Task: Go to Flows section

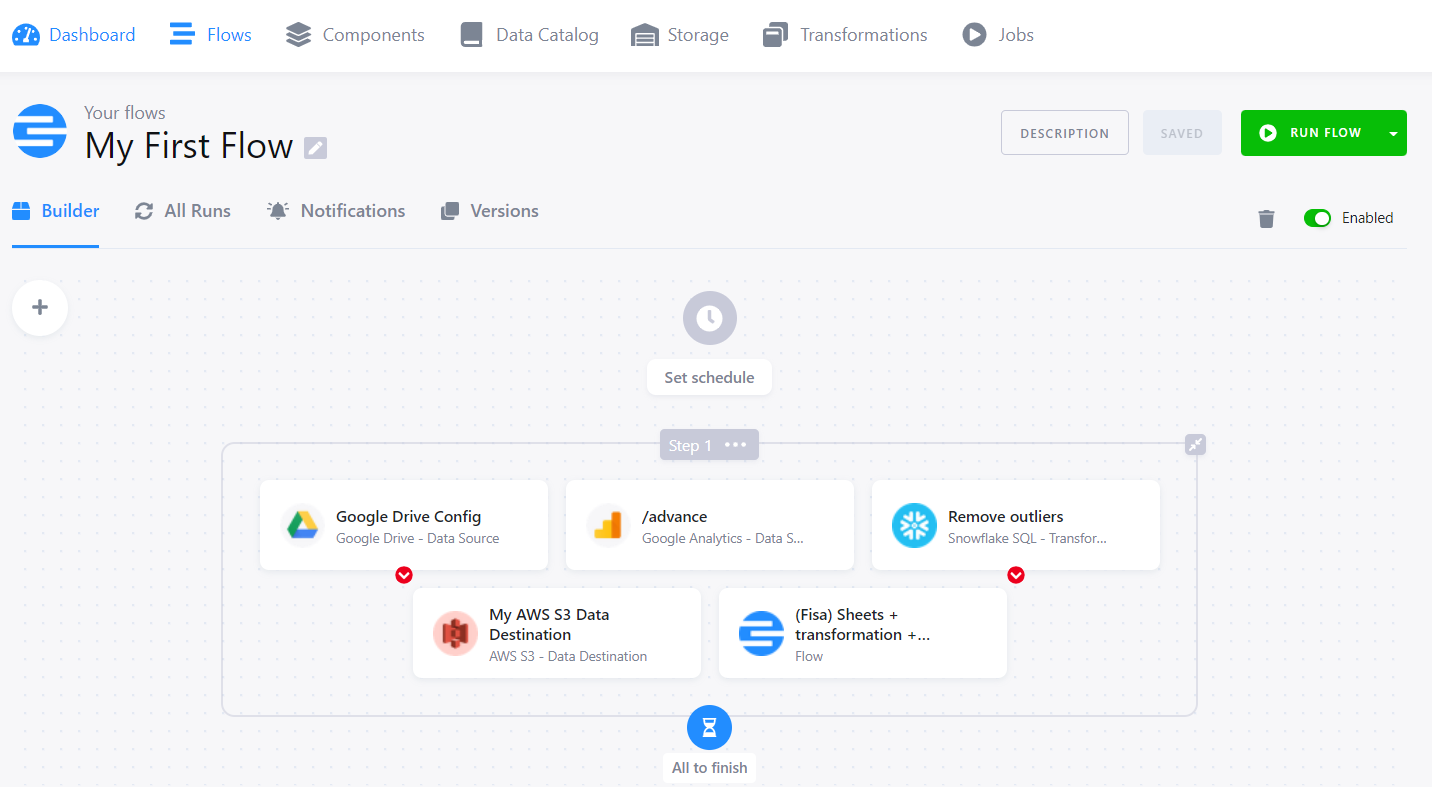Action: point(210,35)
